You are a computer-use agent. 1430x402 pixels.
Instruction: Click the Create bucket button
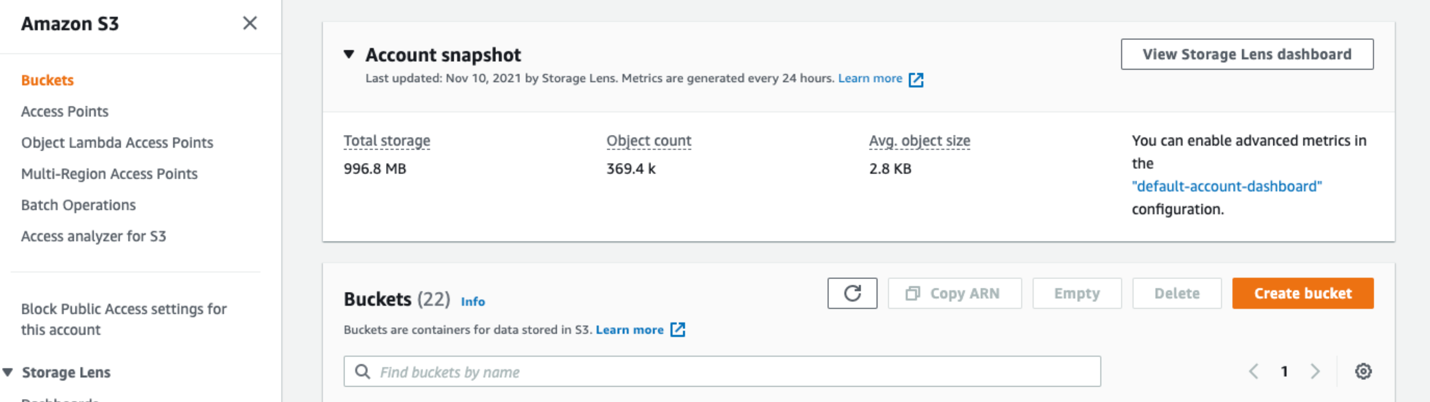click(1302, 293)
